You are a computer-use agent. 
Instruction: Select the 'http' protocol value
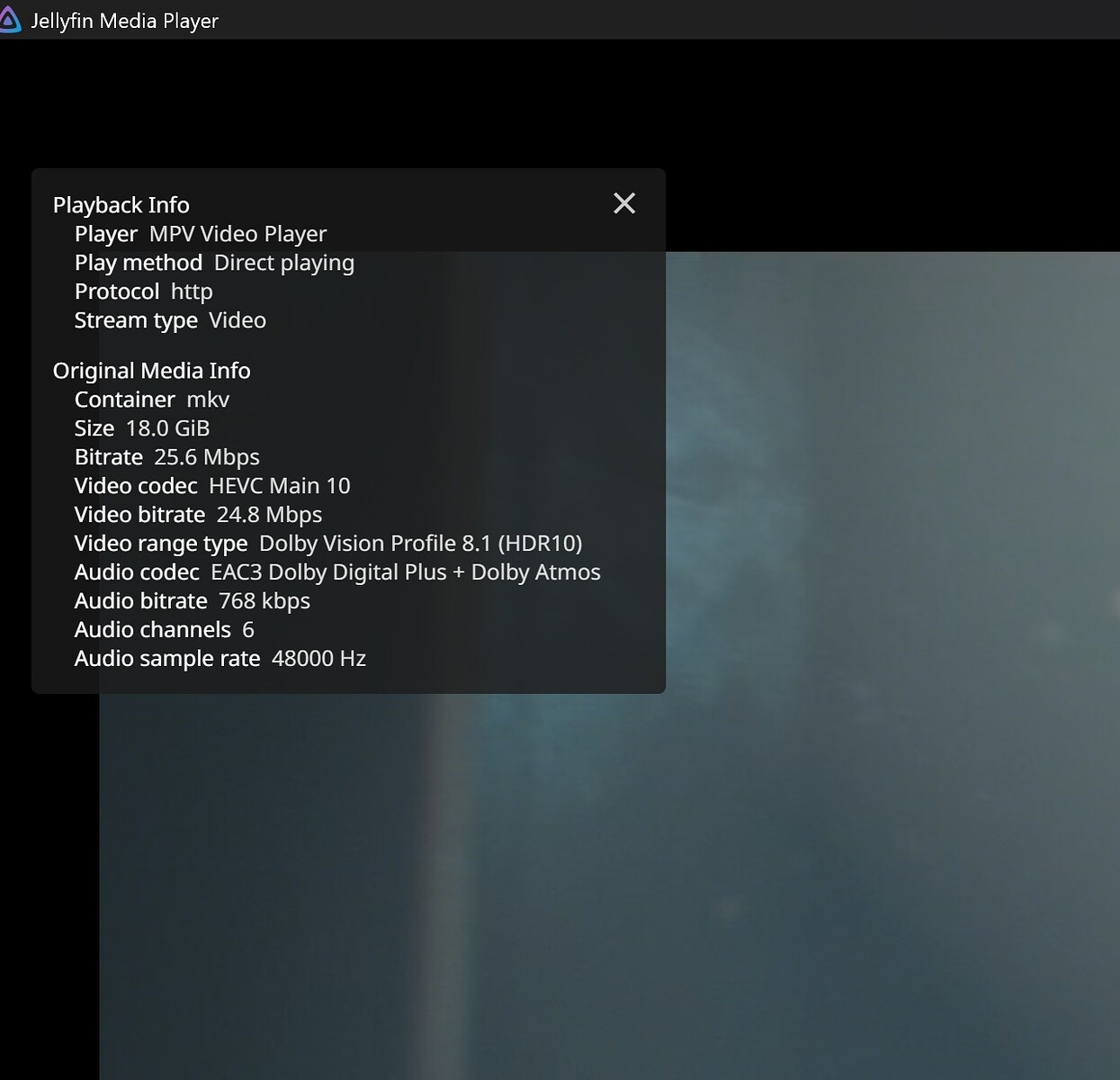point(192,292)
